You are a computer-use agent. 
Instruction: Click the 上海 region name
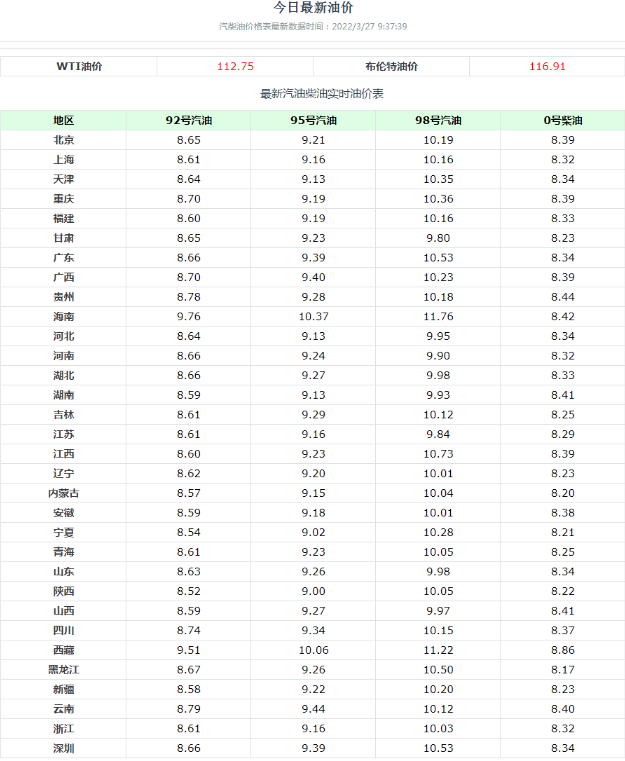pos(64,160)
